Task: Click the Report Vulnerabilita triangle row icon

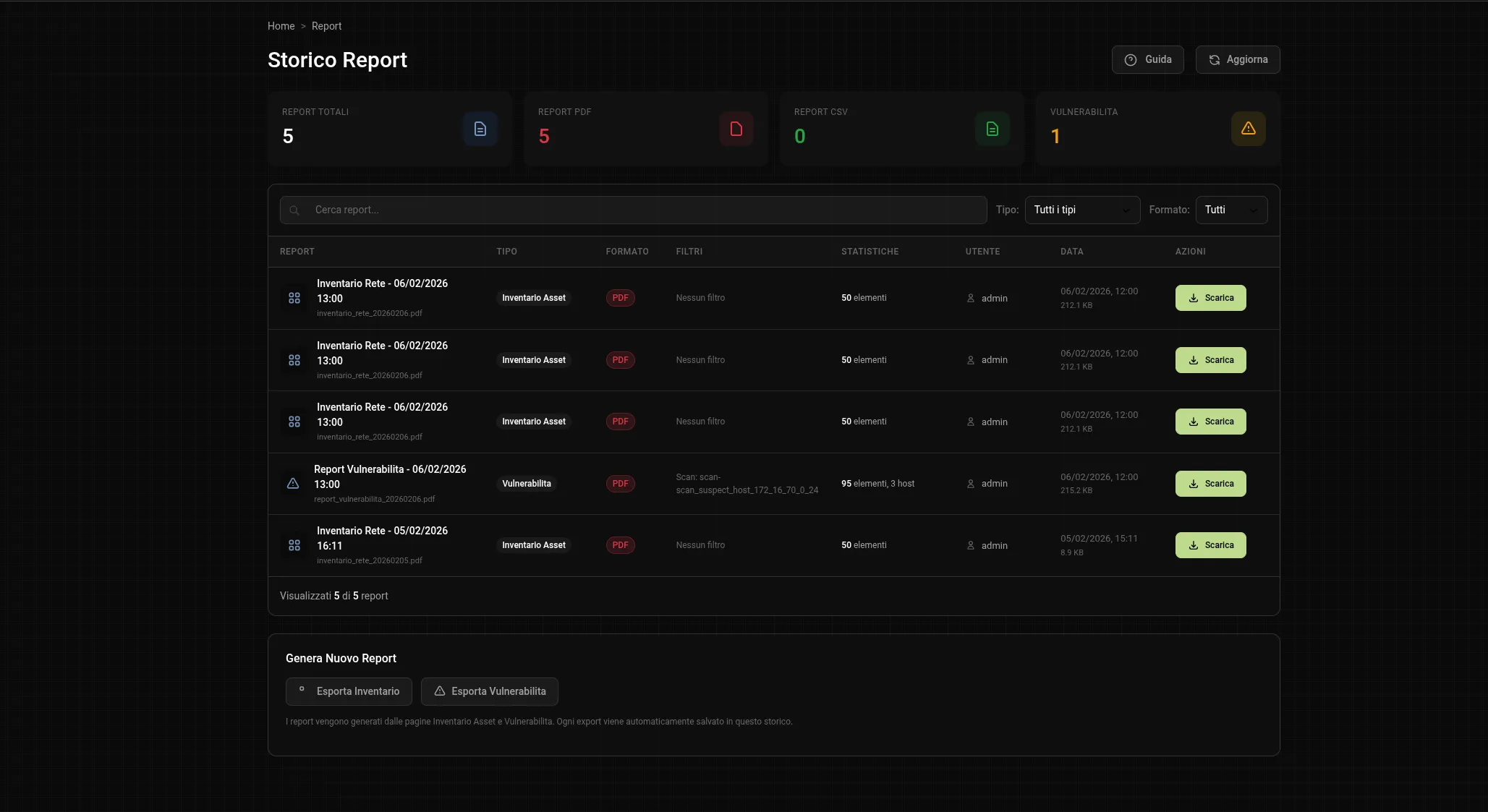Action: coord(293,484)
